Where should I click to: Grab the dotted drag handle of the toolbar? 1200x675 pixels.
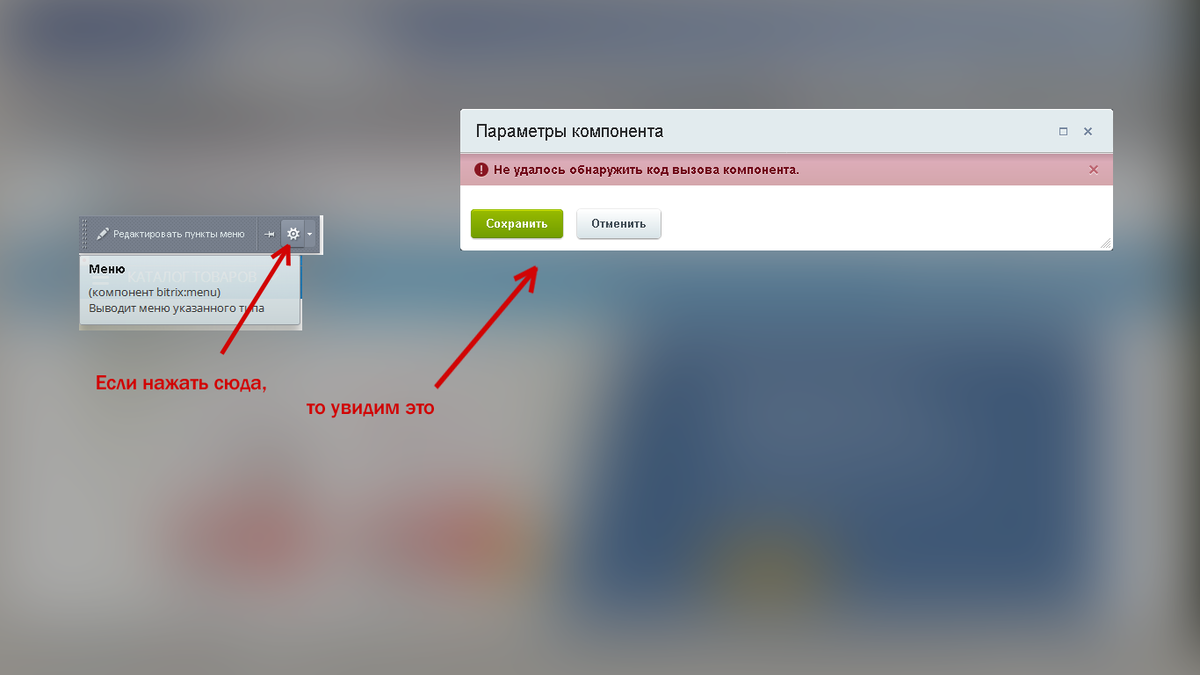[85, 234]
